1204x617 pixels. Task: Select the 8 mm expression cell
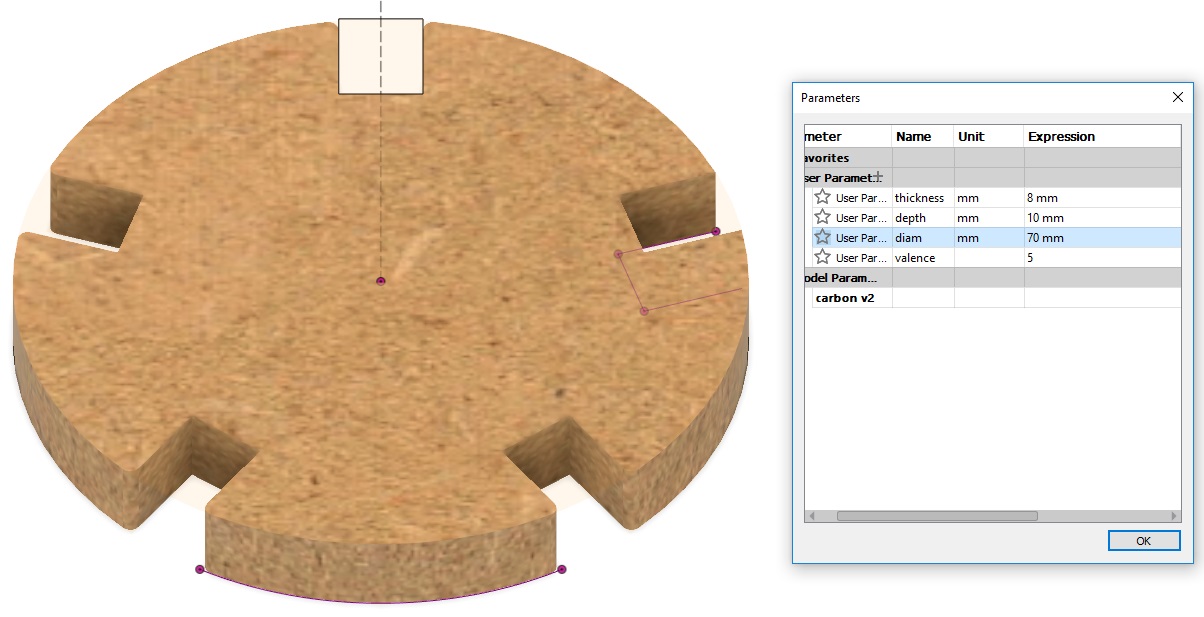click(1103, 198)
